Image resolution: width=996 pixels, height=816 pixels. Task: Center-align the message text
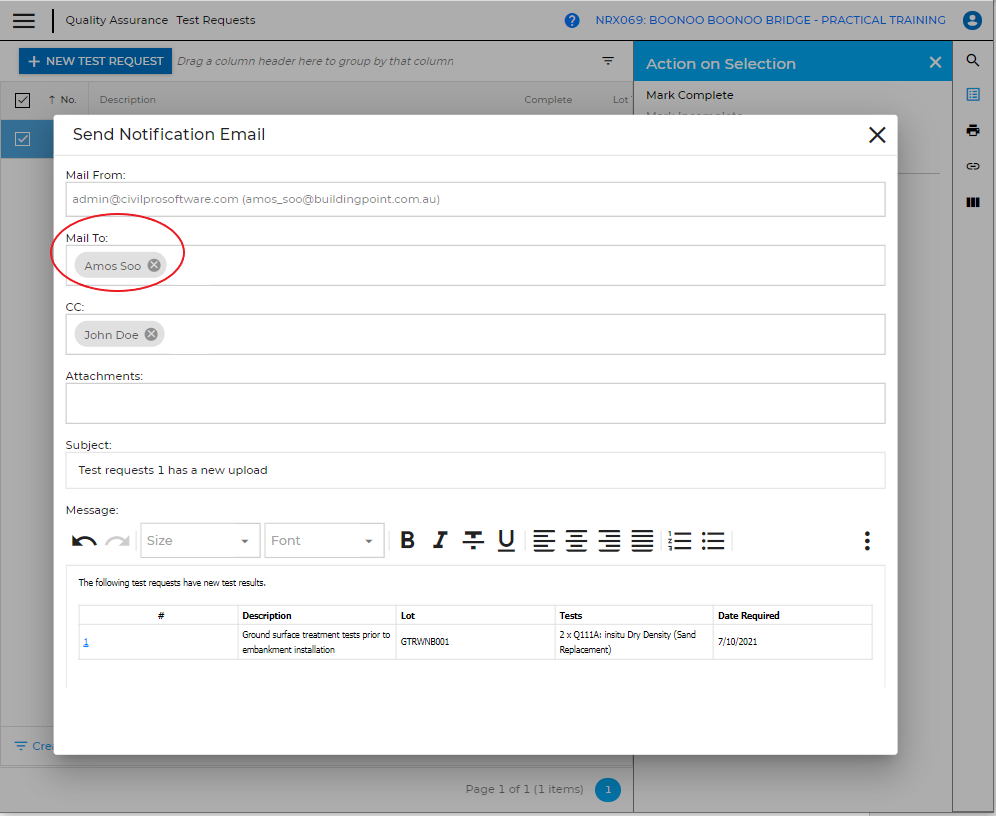pyautogui.click(x=576, y=541)
